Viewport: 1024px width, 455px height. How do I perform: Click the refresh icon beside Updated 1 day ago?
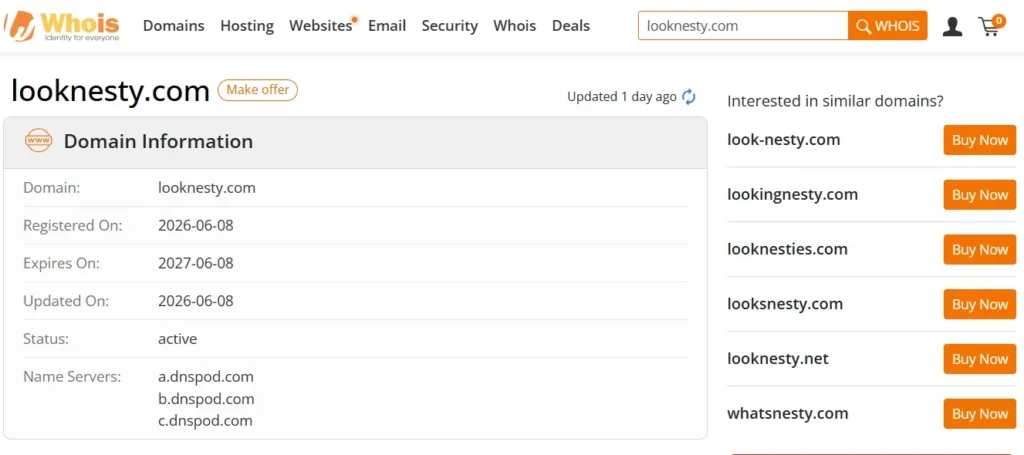688,97
